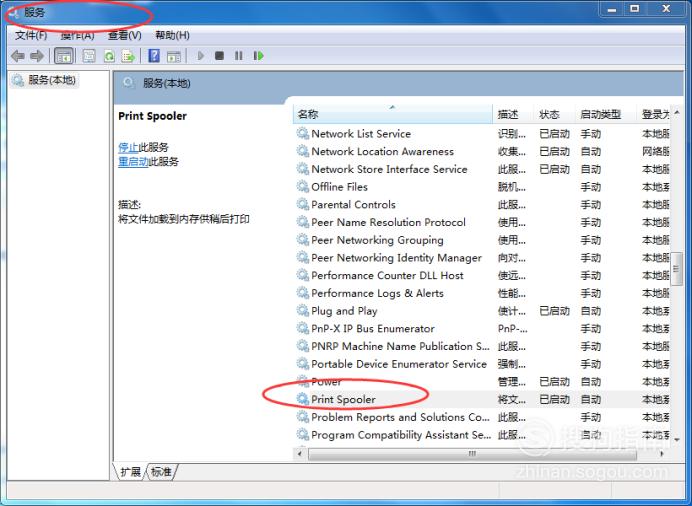Viewport: 692px width, 506px height.
Task: Click the vertical scrollbar thumb
Action: [676, 268]
